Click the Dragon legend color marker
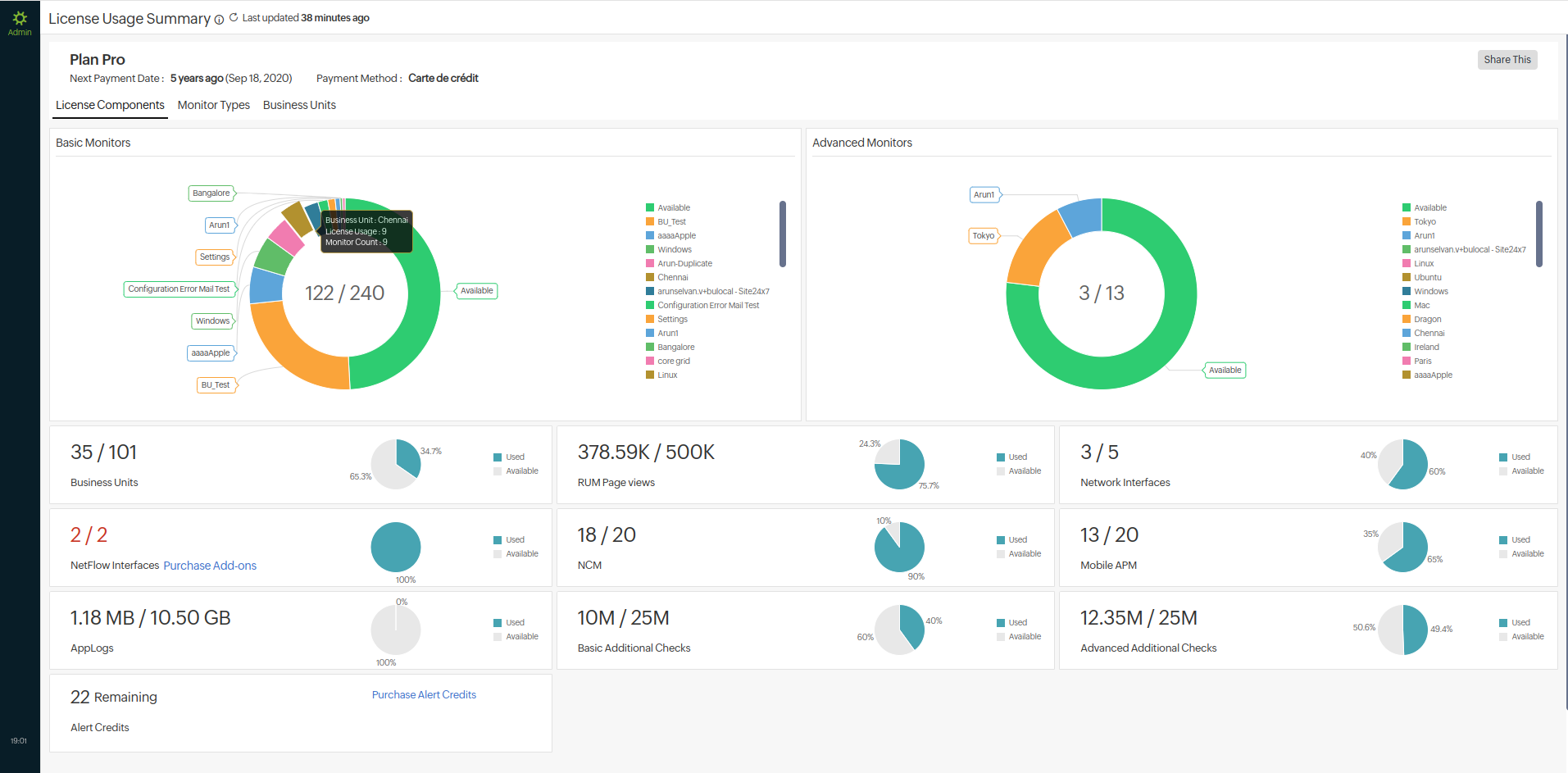This screenshot has width=1568, height=773. click(1407, 319)
